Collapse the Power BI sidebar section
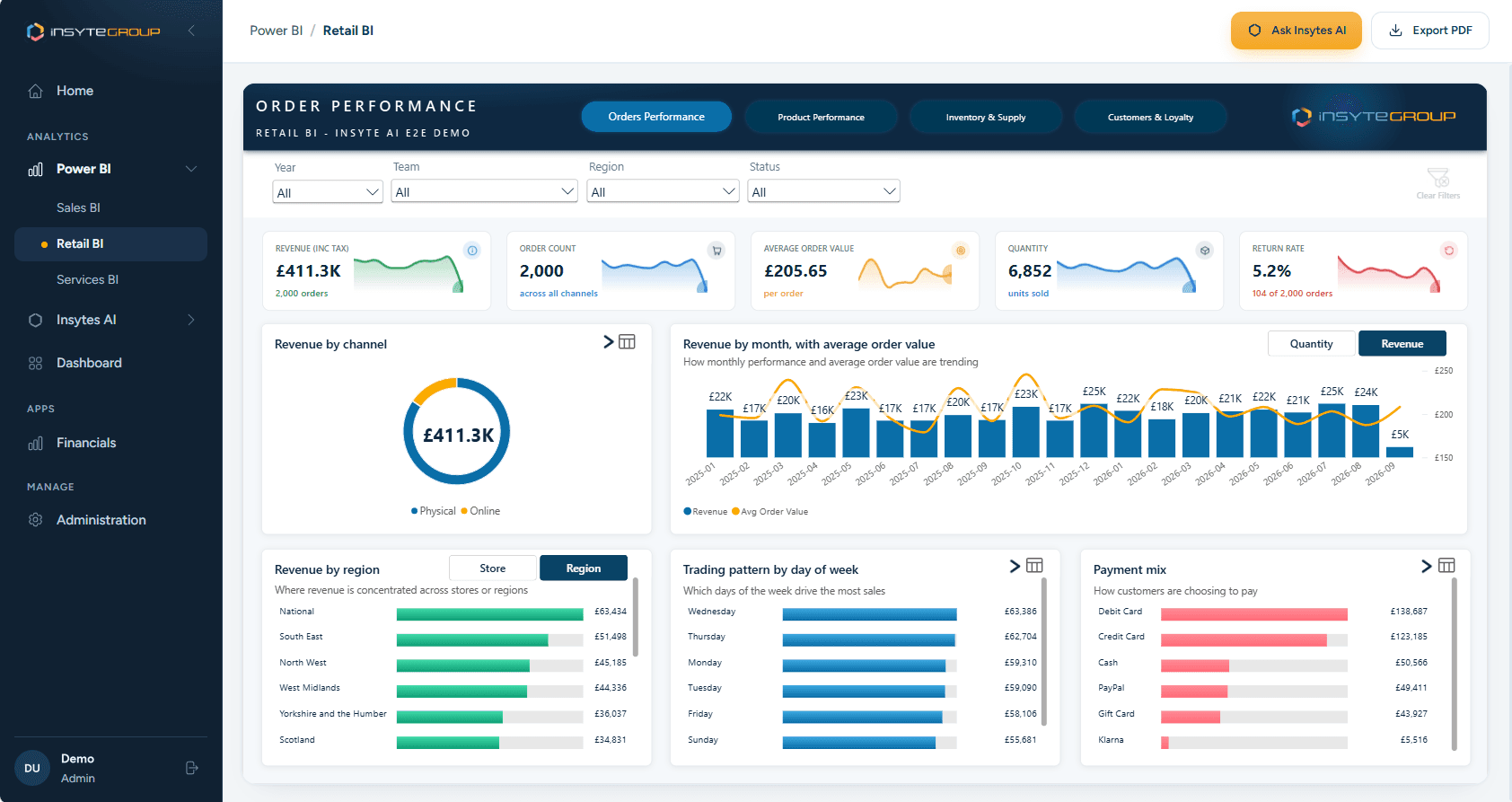 click(x=191, y=169)
